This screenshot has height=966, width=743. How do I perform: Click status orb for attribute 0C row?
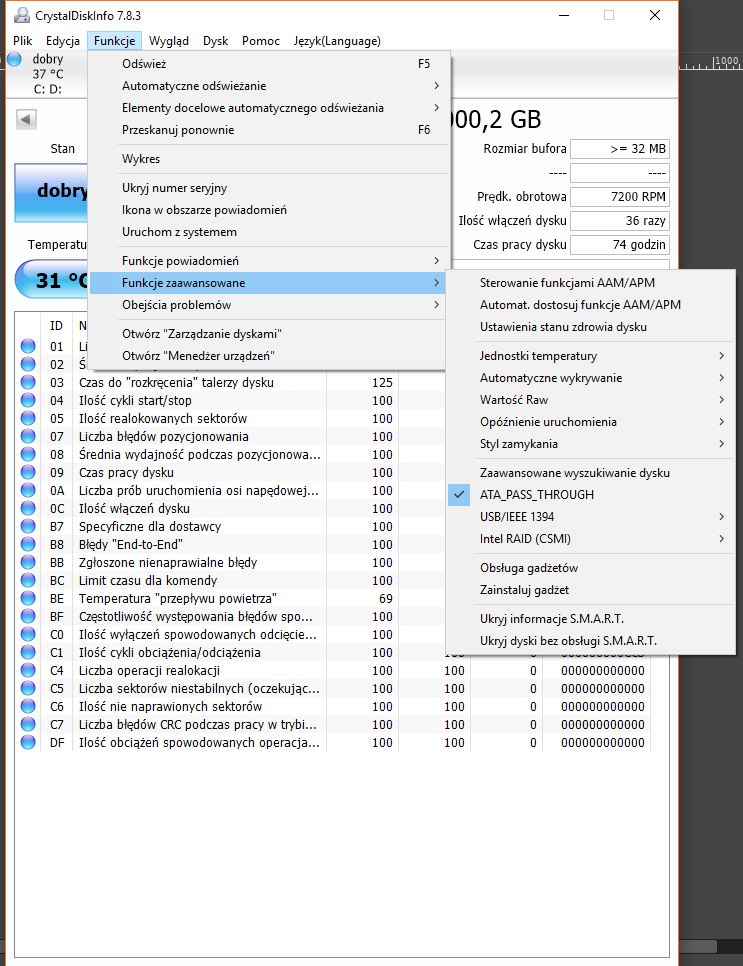[x=28, y=508]
